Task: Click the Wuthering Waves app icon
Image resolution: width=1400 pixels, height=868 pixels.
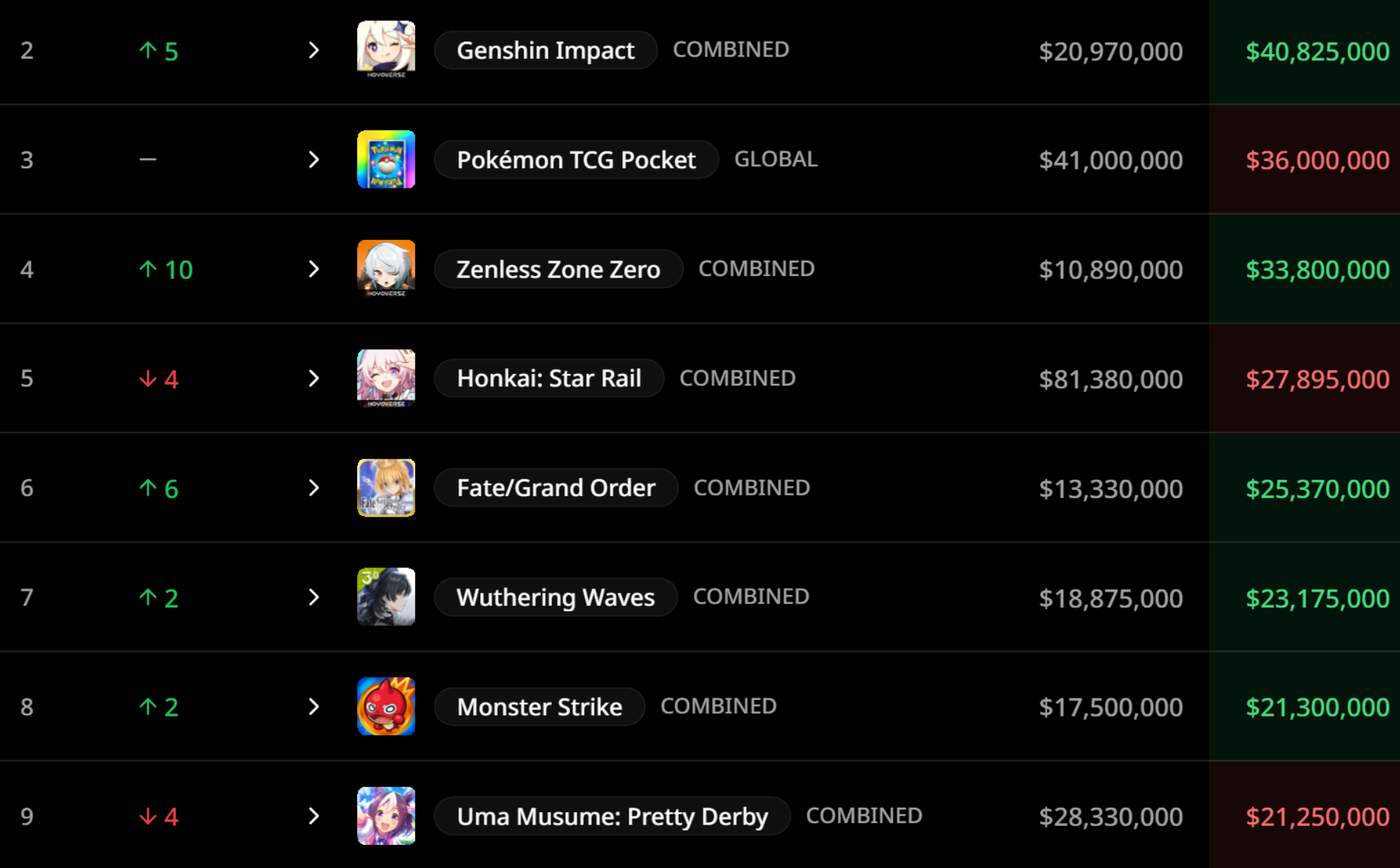Action: pyautogui.click(x=386, y=597)
